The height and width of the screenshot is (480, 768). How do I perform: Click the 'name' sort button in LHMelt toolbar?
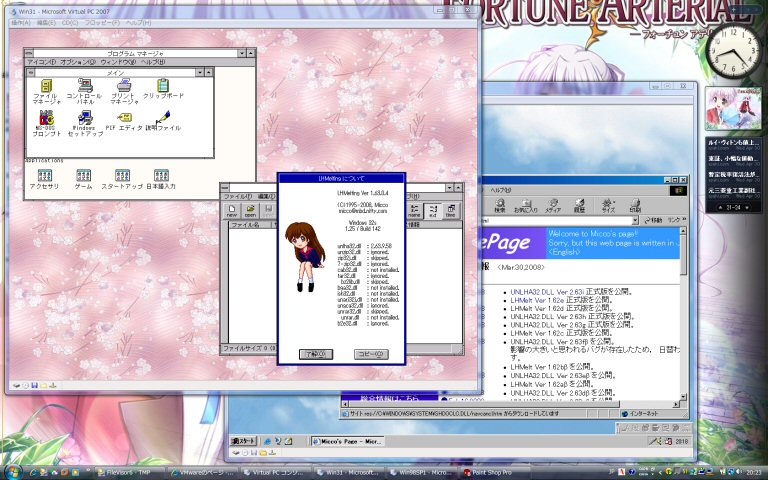coord(414,211)
